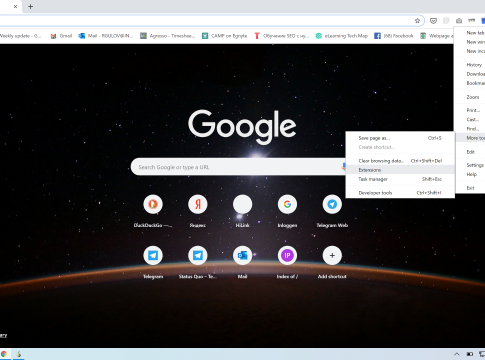
Task: Open the Facebook bookmark
Action: click(393, 36)
